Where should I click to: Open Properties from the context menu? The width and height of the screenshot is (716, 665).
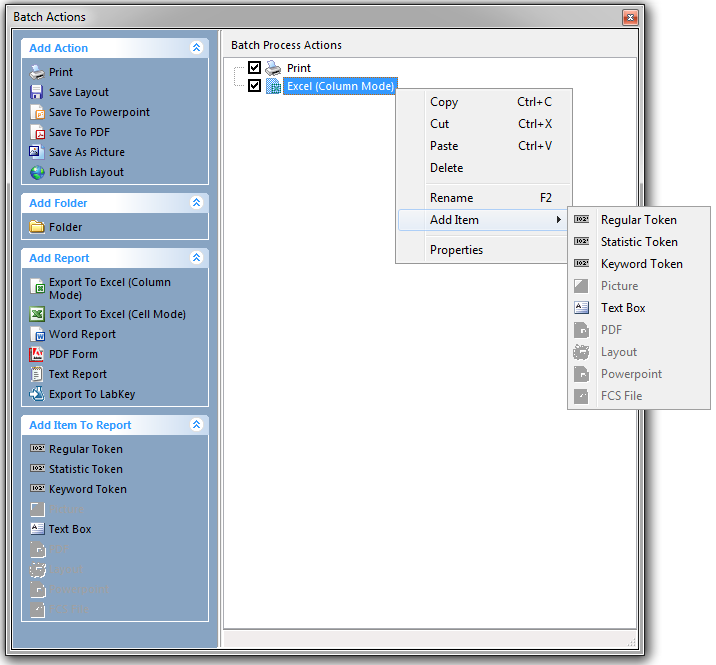tap(456, 250)
